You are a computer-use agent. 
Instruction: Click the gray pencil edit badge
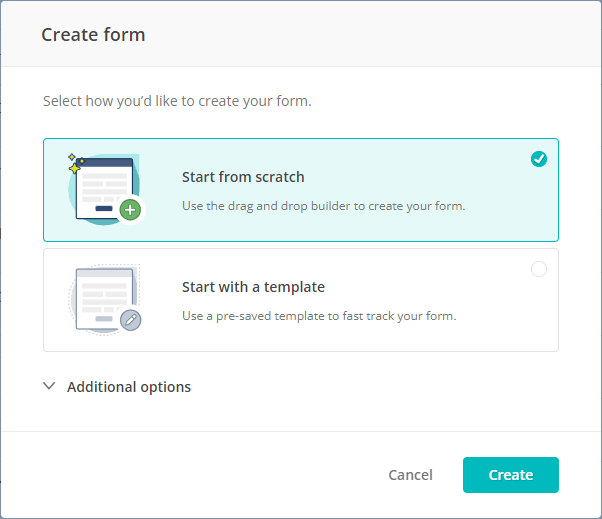coord(131,320)
